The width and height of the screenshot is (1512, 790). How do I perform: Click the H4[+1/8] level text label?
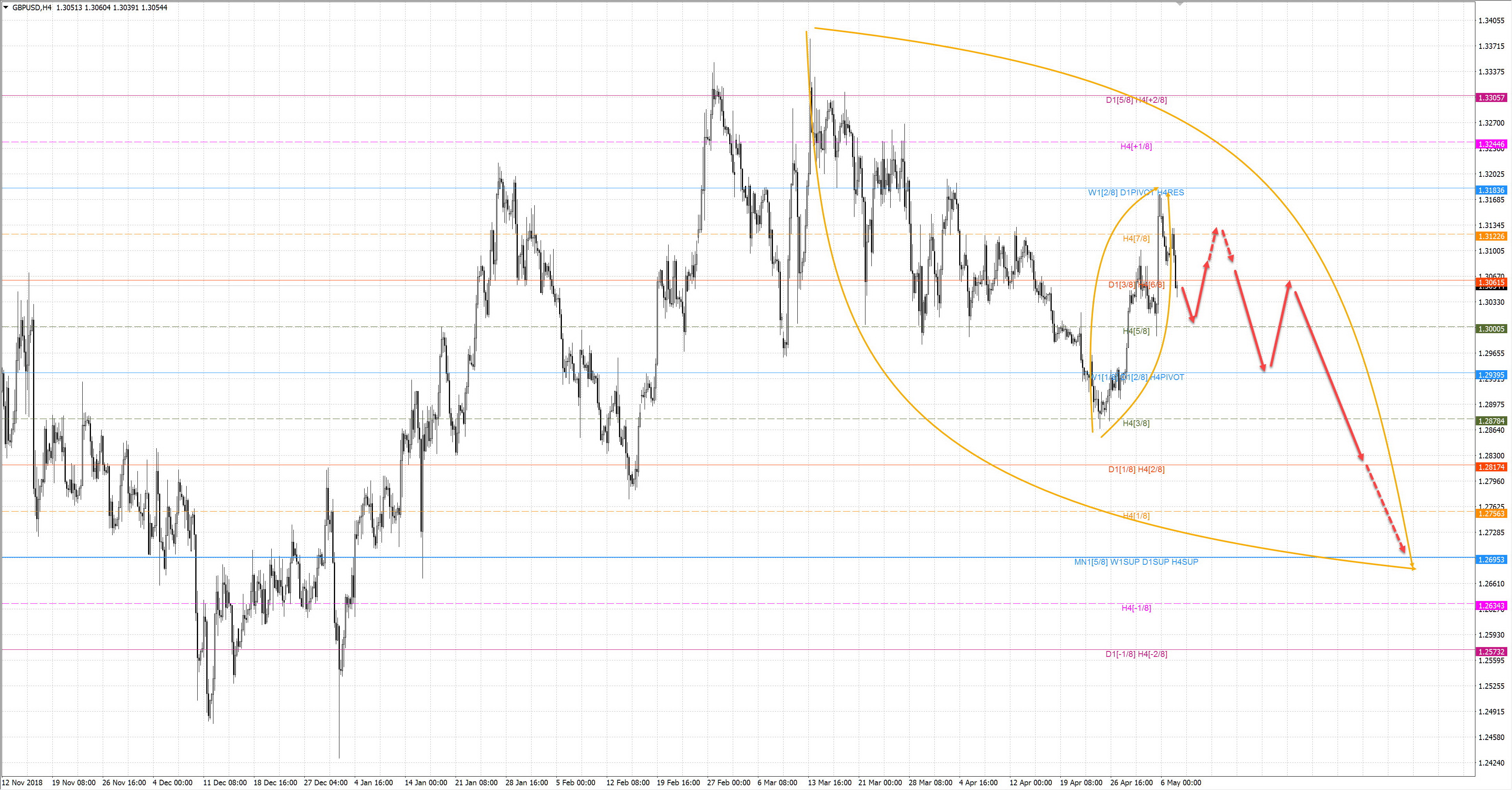[x=1136, y=146]
